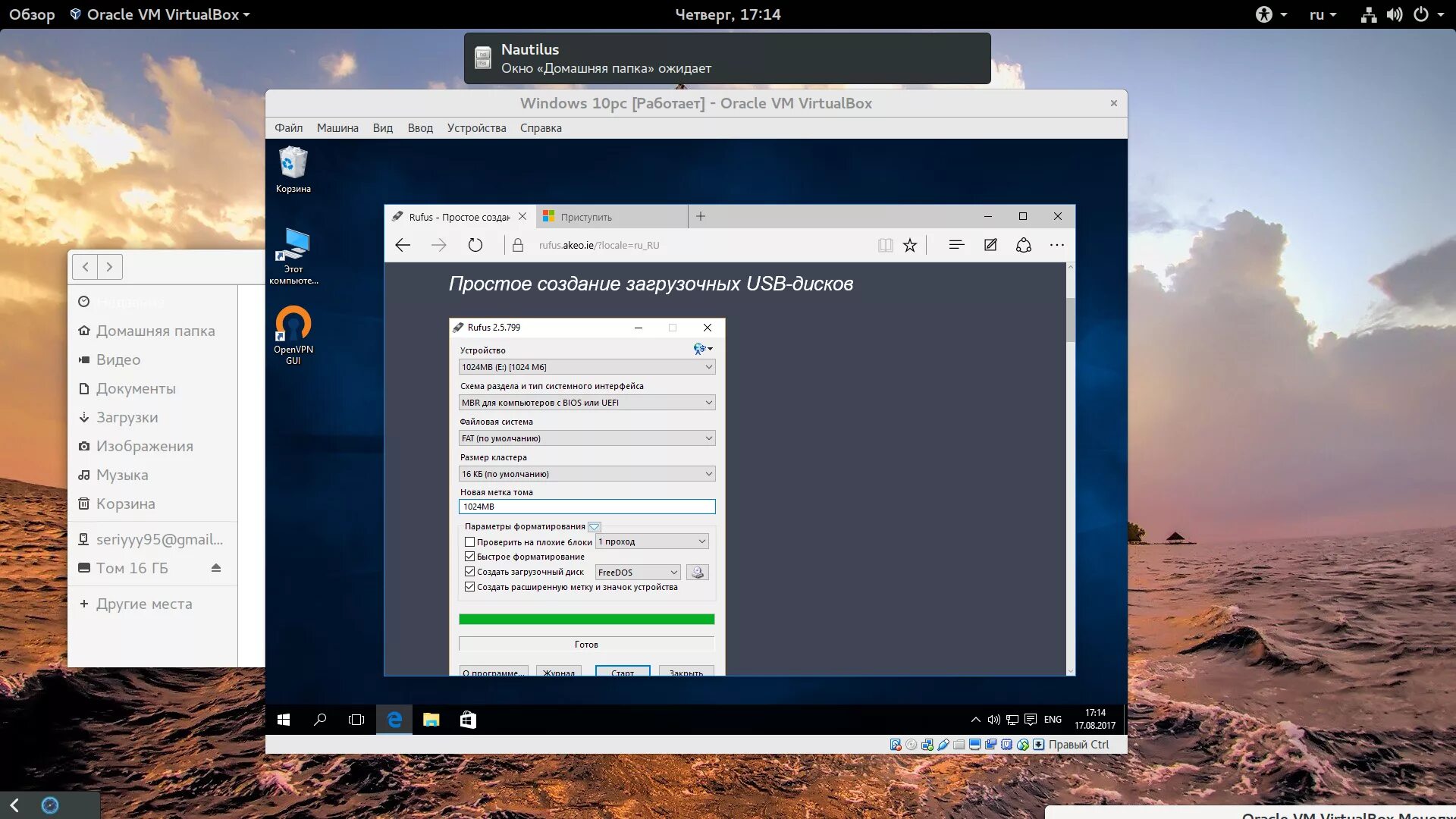Open VirtualBox 'Машина' menu
The width and height of the screenshot is (1456, 819).
pos(337,128)
